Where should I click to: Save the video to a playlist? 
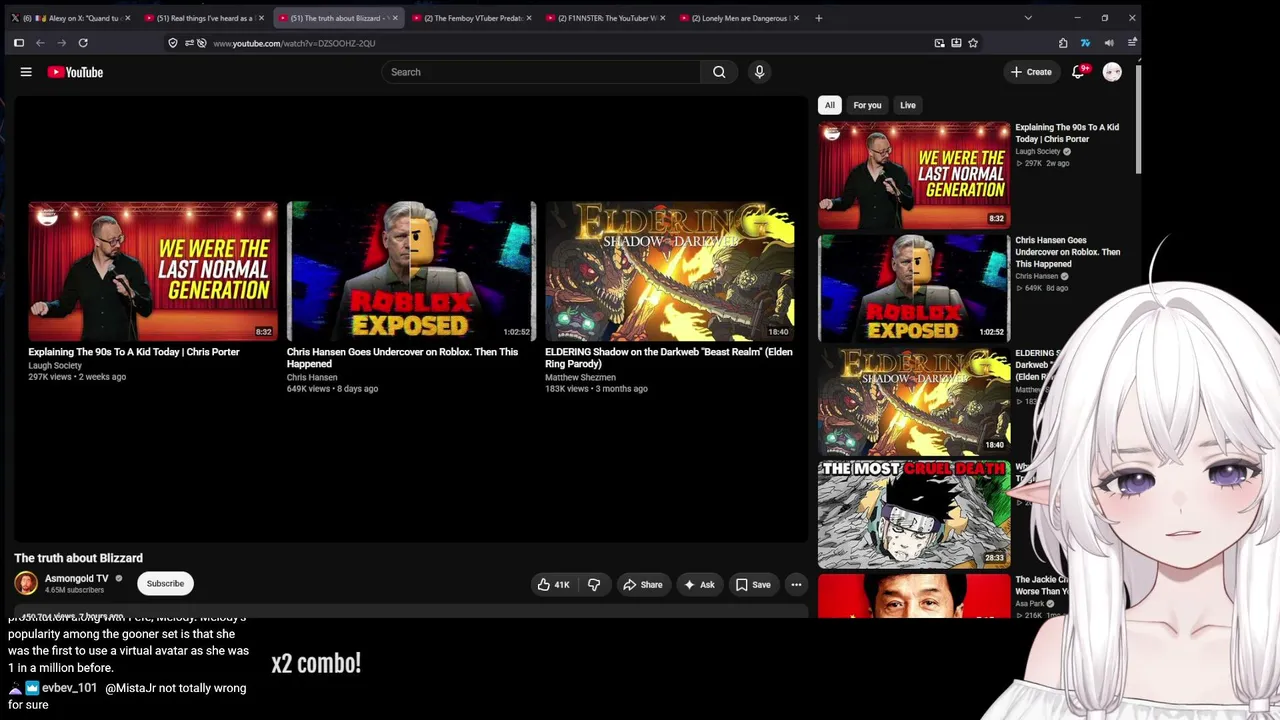click(753, 585)
